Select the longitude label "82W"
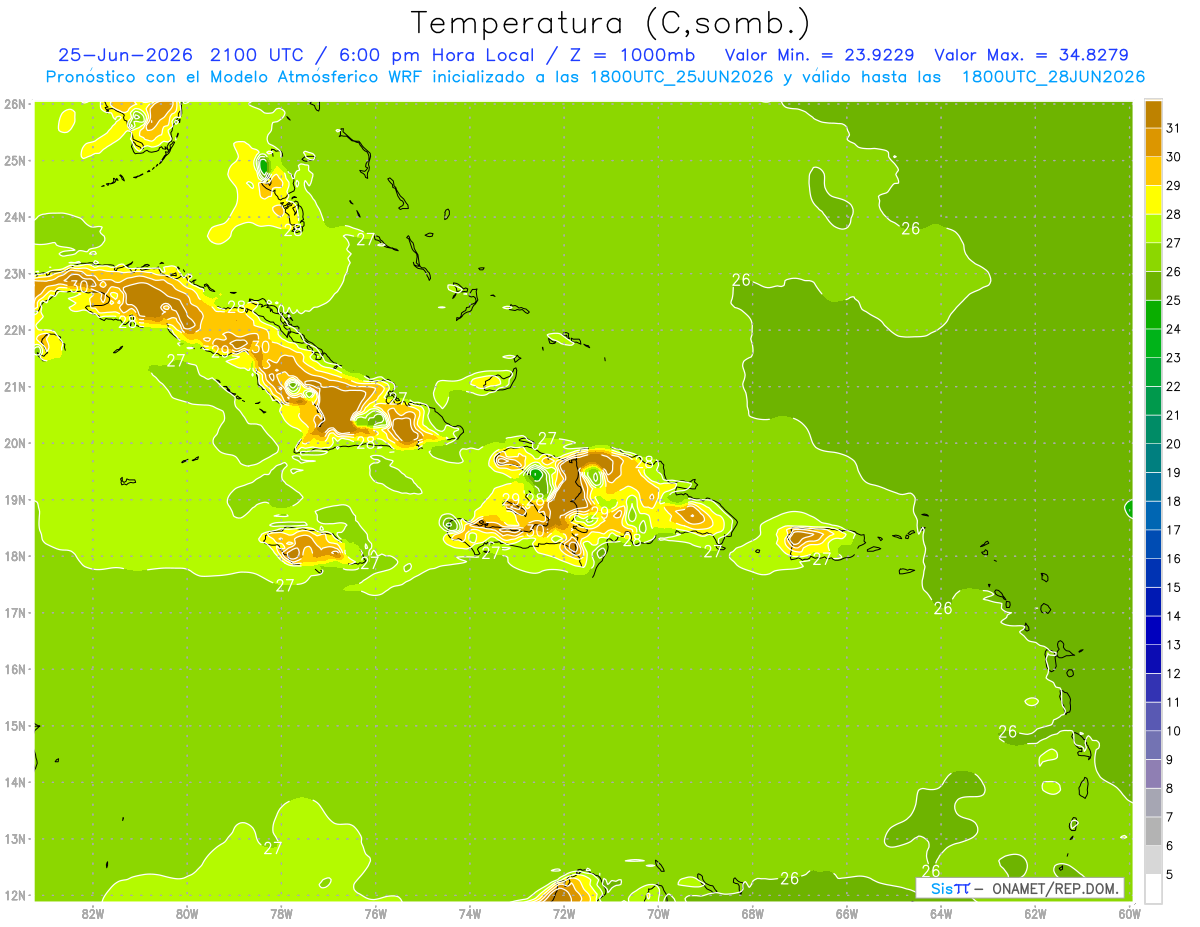The image size is (1200, 927). (x=92, y=913)
